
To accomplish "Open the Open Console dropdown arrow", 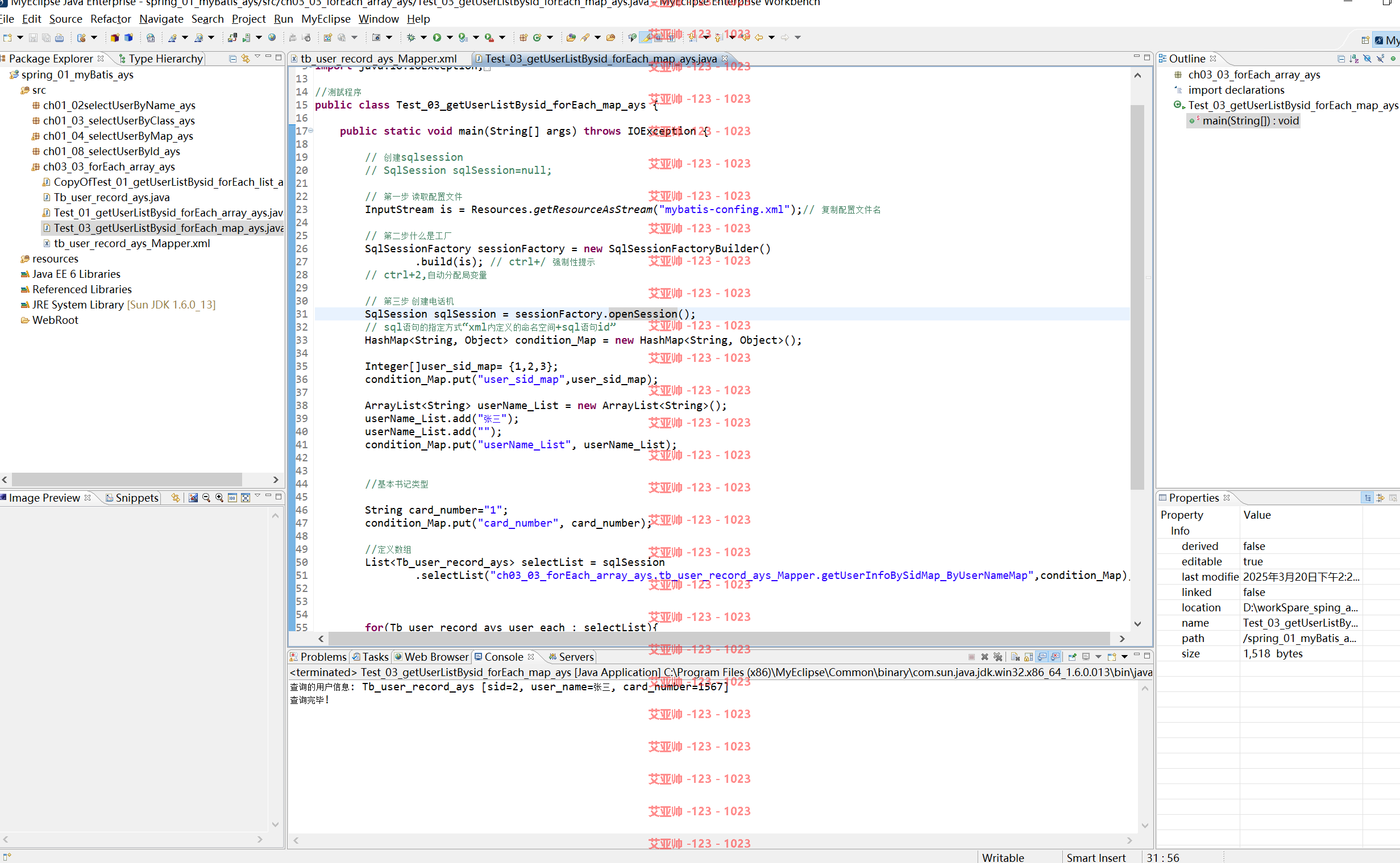I will (1124, 657).
